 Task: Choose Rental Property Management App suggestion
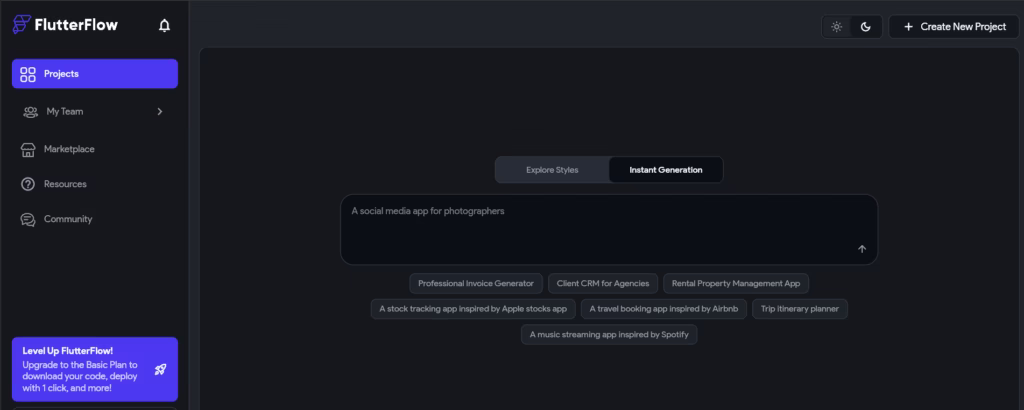pyautogui.click(x=736, y=283)
